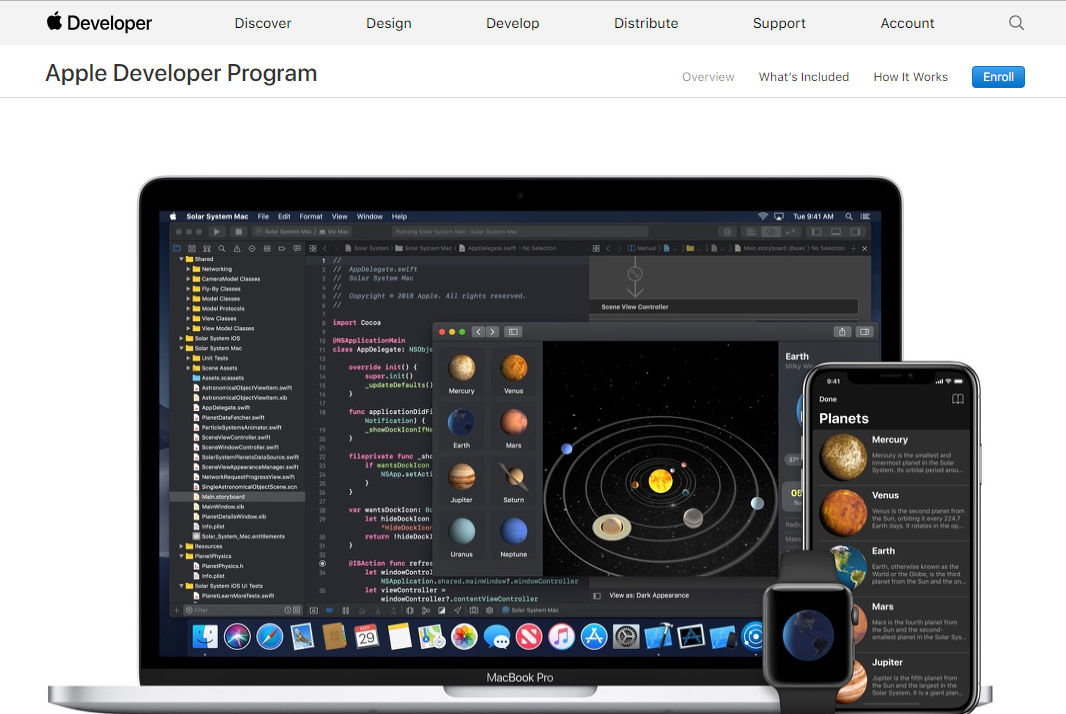Toggle the Xcode assistant editor button
This screenshot has height=714, width=1066.
[x=771, y=232]
